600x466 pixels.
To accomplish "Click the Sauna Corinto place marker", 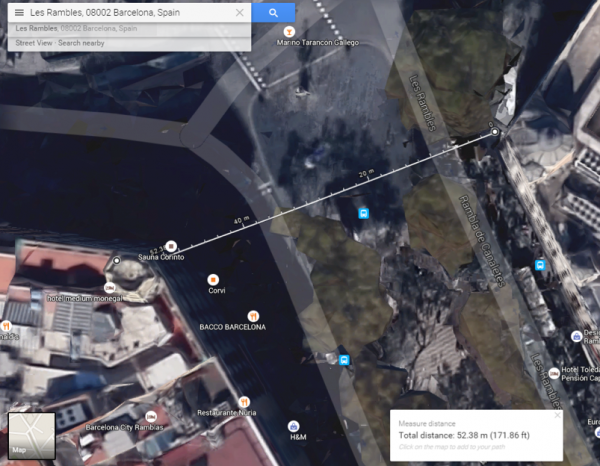I will click(171, 246).
